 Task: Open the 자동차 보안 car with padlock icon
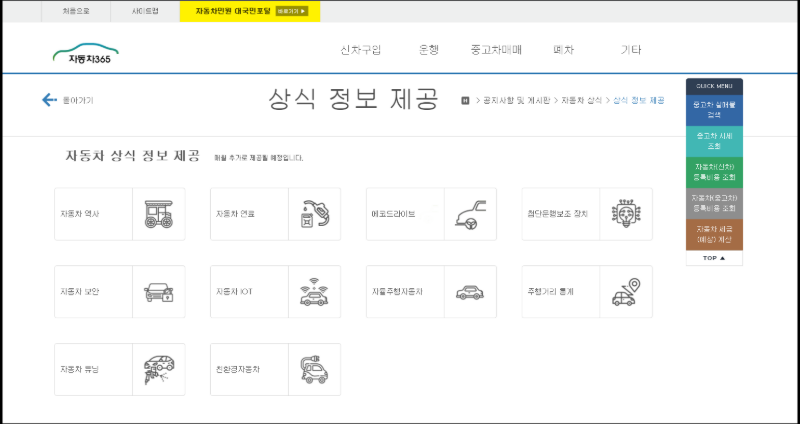coord(159,292)
